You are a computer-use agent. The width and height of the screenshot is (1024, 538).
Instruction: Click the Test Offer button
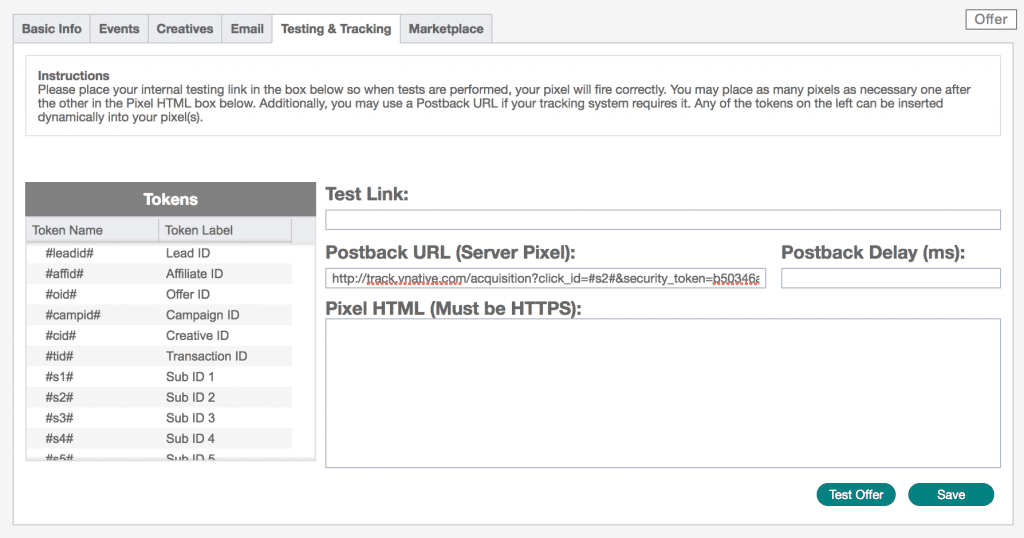coord(856,495)
